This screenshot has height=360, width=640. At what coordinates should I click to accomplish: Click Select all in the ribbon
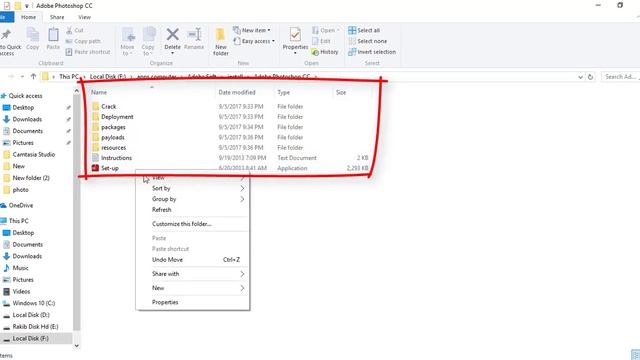pos(364,30)
